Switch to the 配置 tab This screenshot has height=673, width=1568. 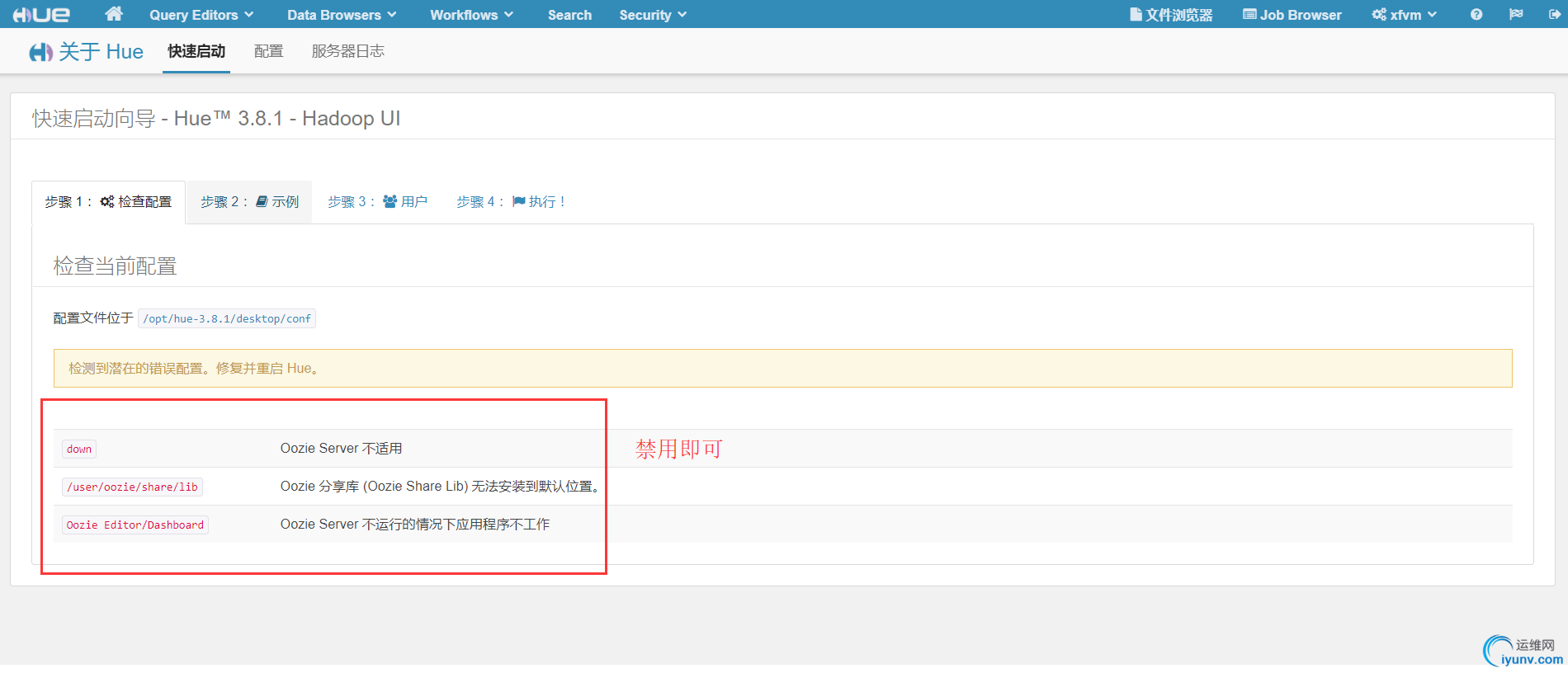tap(268, 51)
